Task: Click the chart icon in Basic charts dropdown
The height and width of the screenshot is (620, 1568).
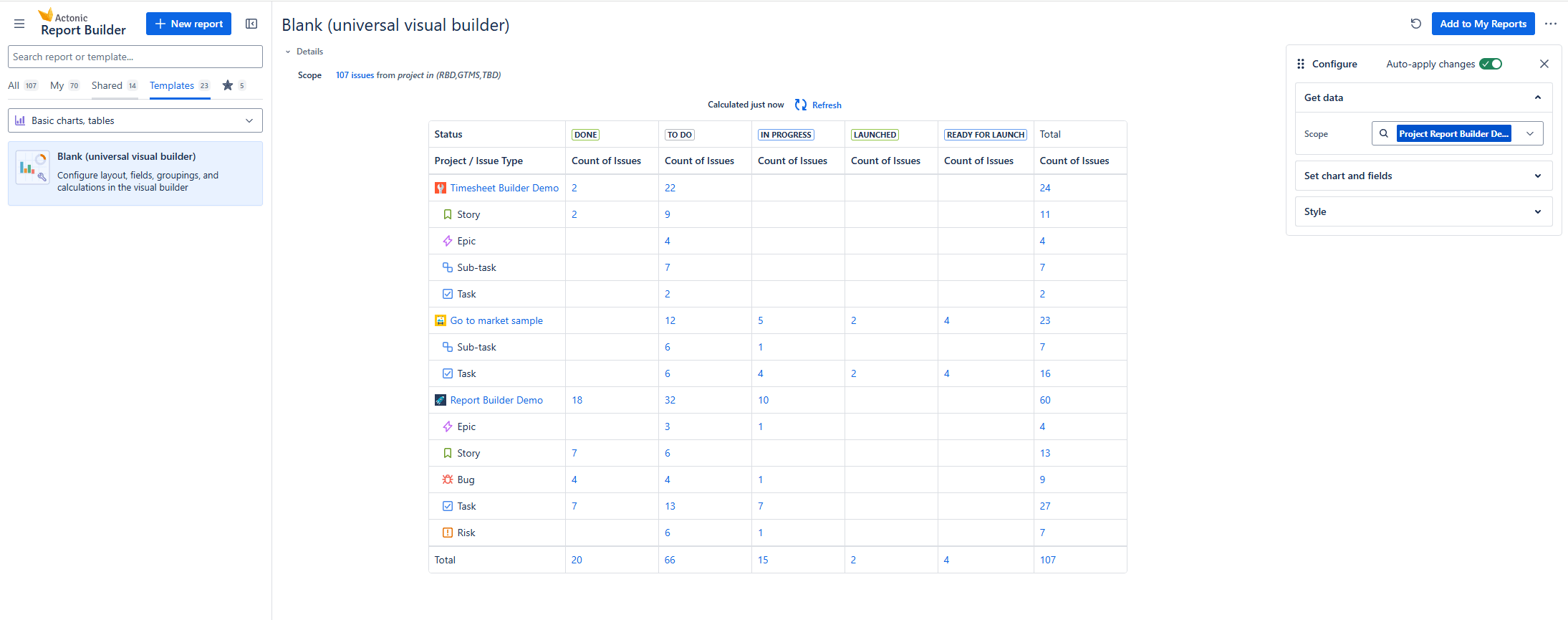Action: [x=20, y=120]
